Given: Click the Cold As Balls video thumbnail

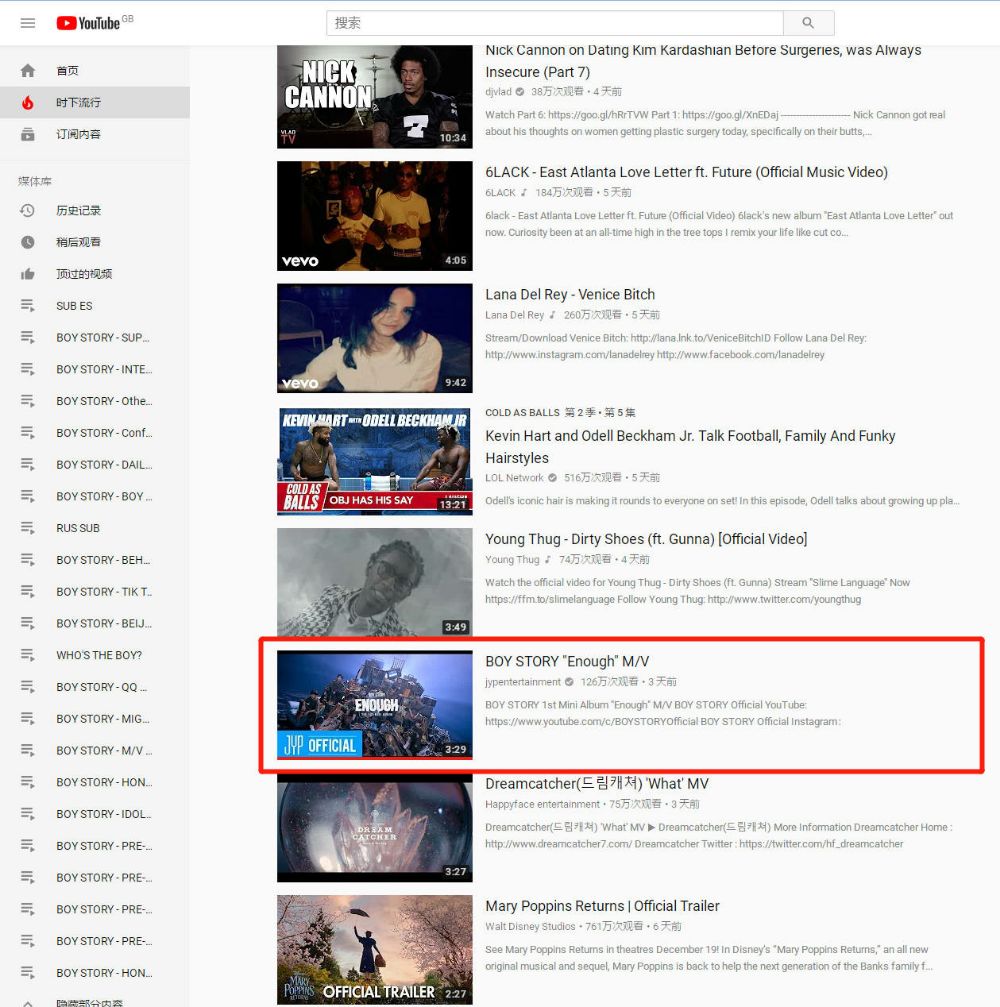Looking at the screenshot, I should click(375, 460).
